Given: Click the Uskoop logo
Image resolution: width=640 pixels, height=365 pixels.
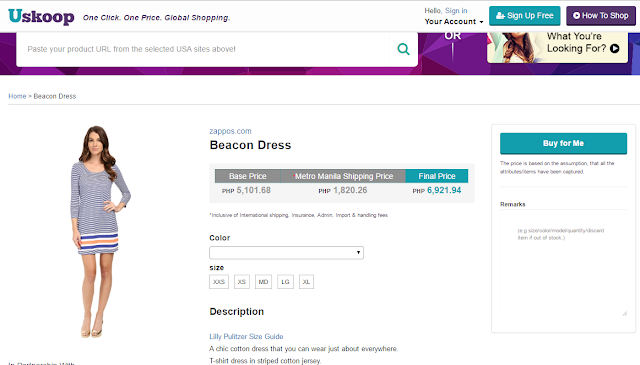Looking at the screenshot, I should (x=41, y=17).
